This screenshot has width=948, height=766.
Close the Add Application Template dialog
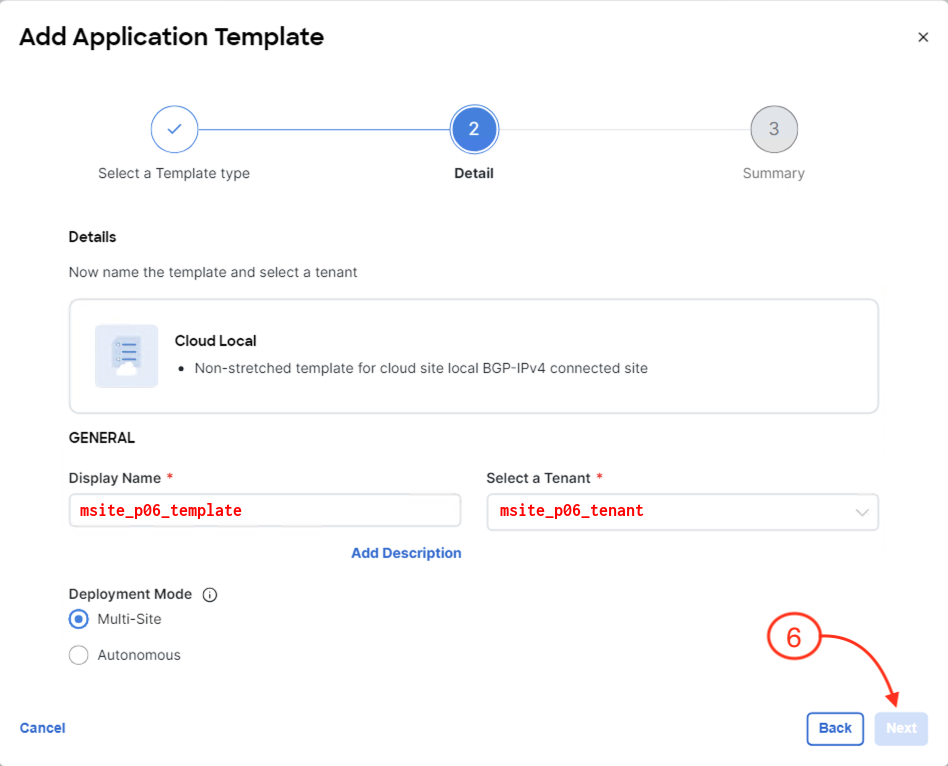click(x=923, y=37)
